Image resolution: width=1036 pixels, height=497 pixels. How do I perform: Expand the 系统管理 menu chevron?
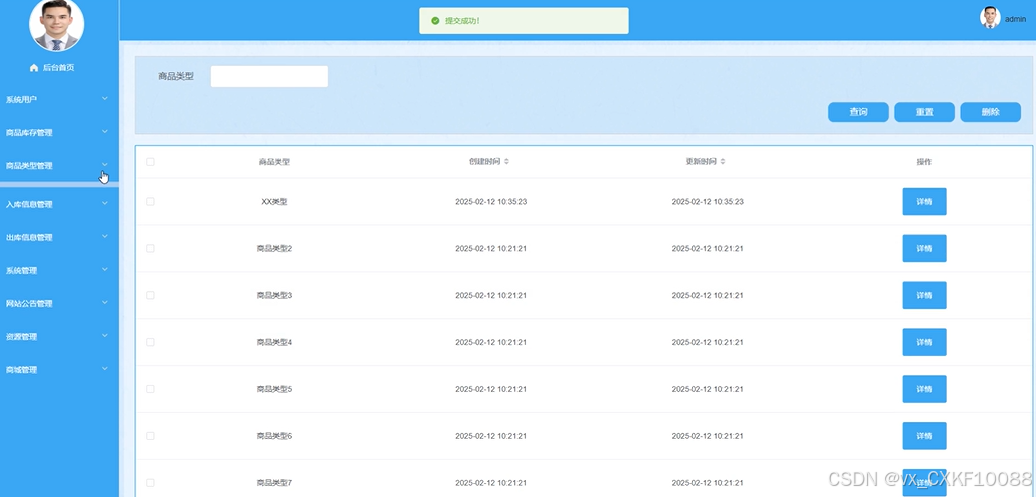click(104, 270)
